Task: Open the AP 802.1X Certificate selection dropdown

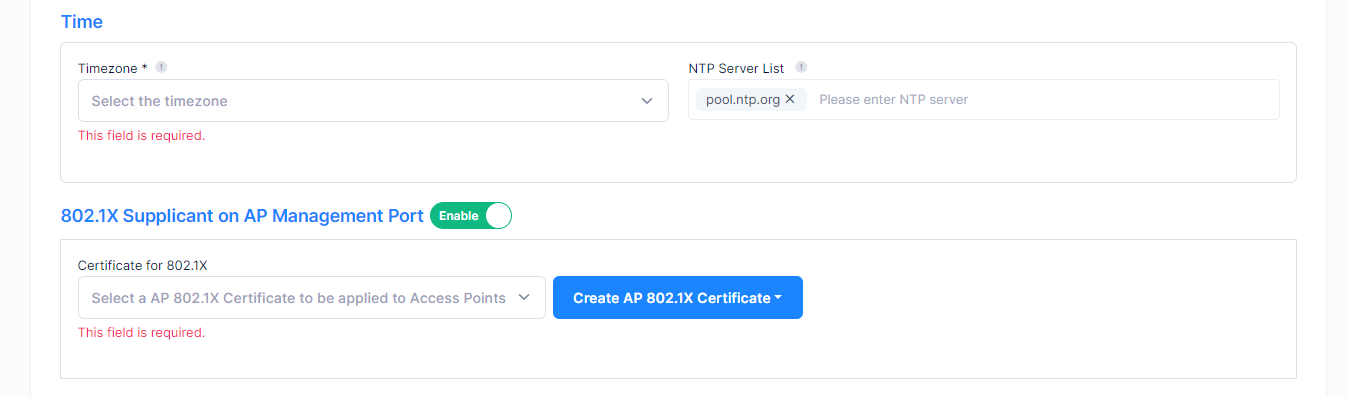Action: [312, 298]
